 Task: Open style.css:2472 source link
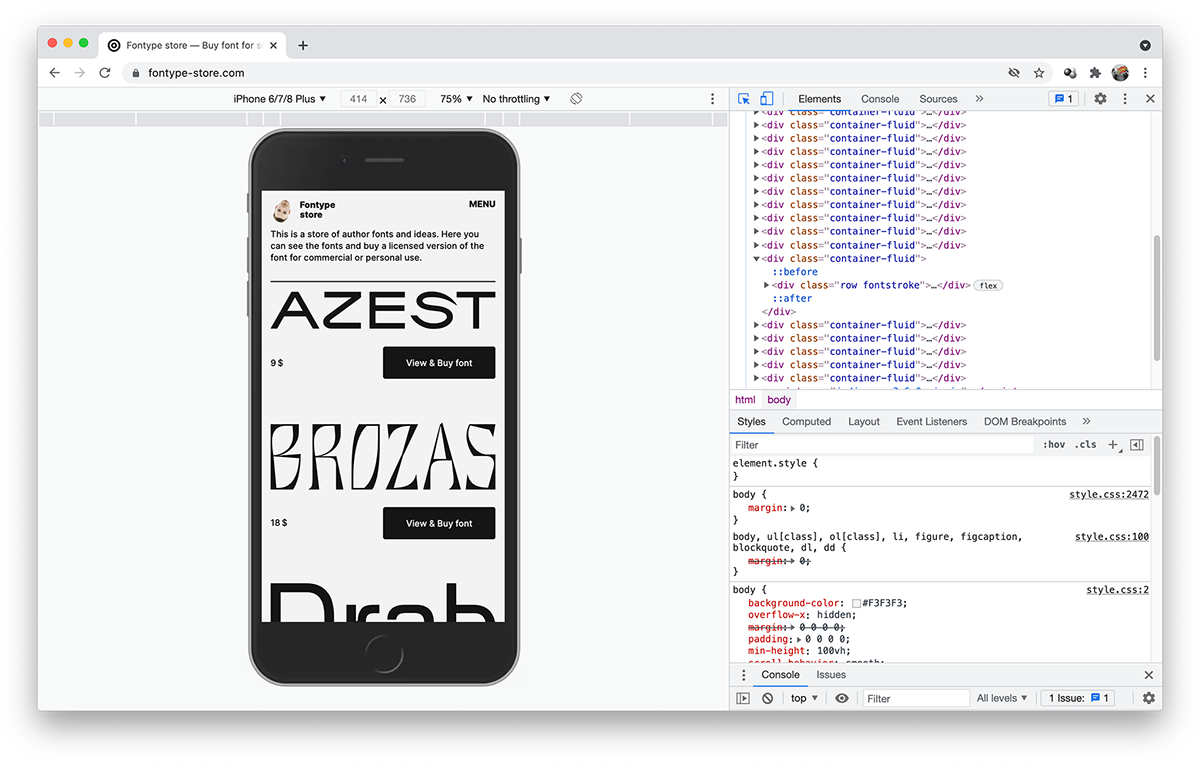(1109, 495)
